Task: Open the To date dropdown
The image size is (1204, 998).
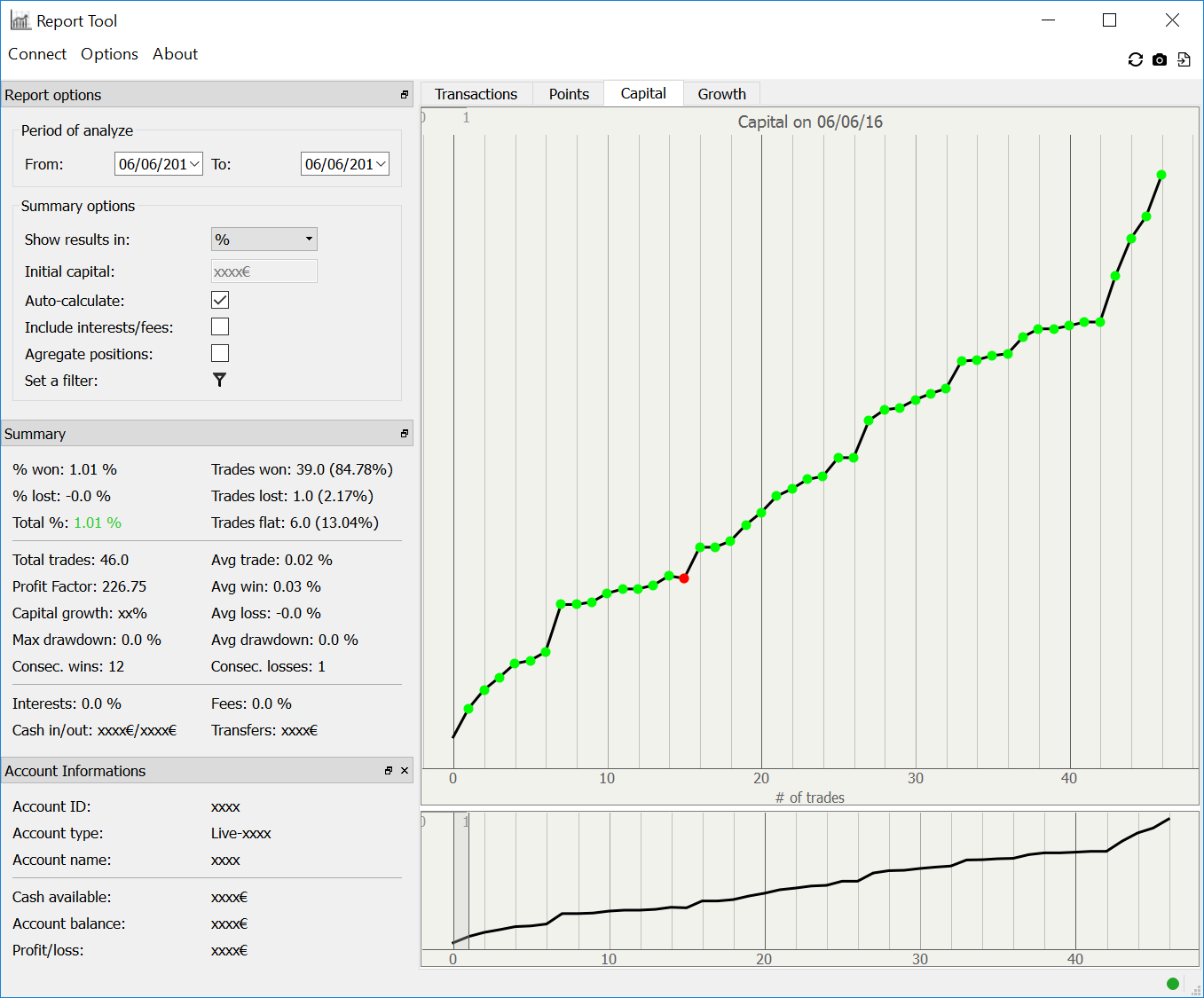Action: pos(381,164)
